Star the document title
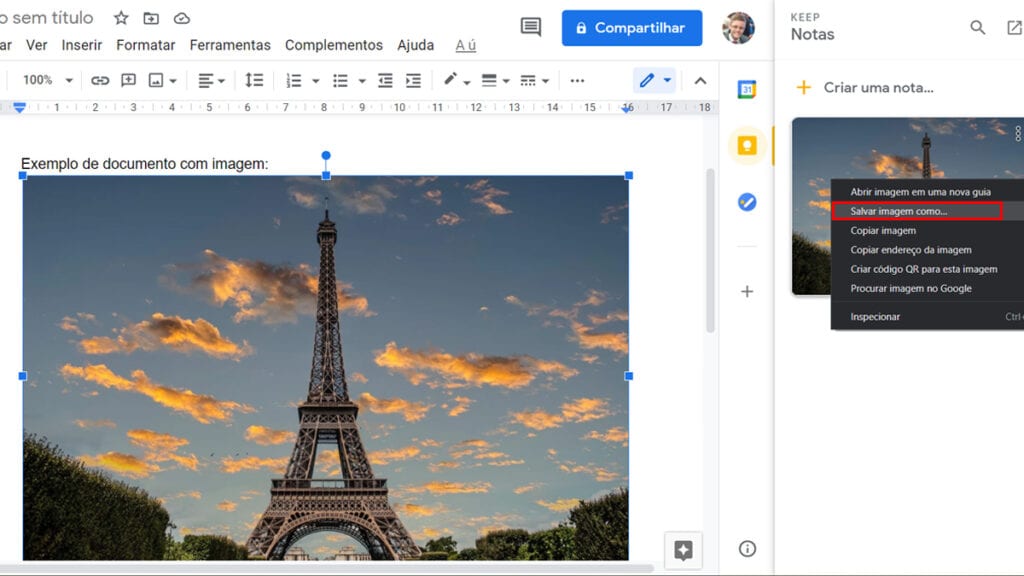This screenshot has width=1024, height=576. [121, 18]
